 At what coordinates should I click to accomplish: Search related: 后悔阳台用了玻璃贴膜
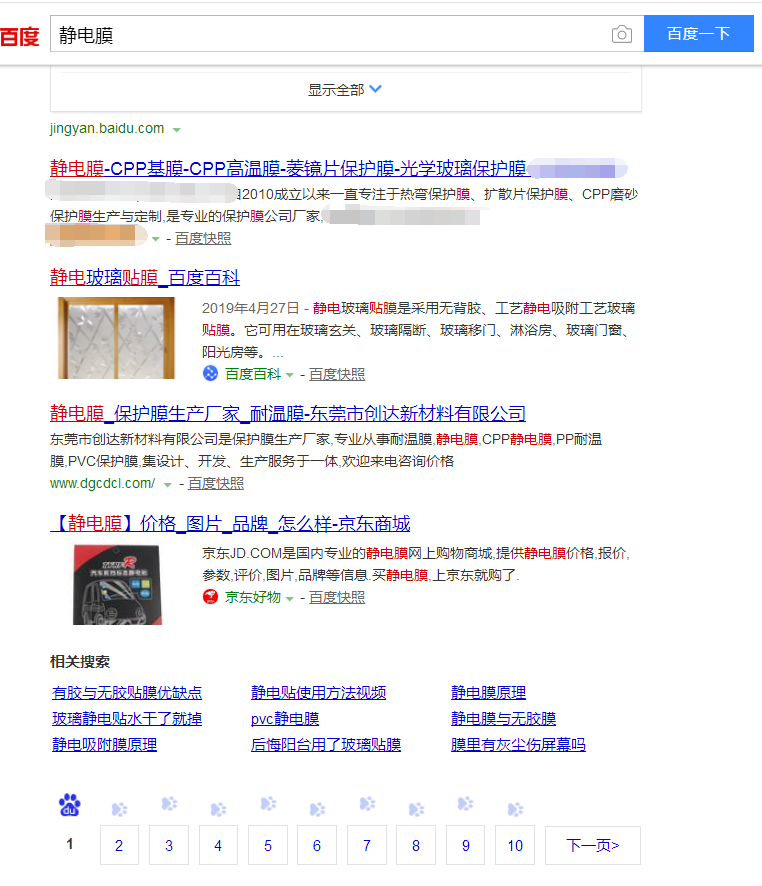(326, 745)
